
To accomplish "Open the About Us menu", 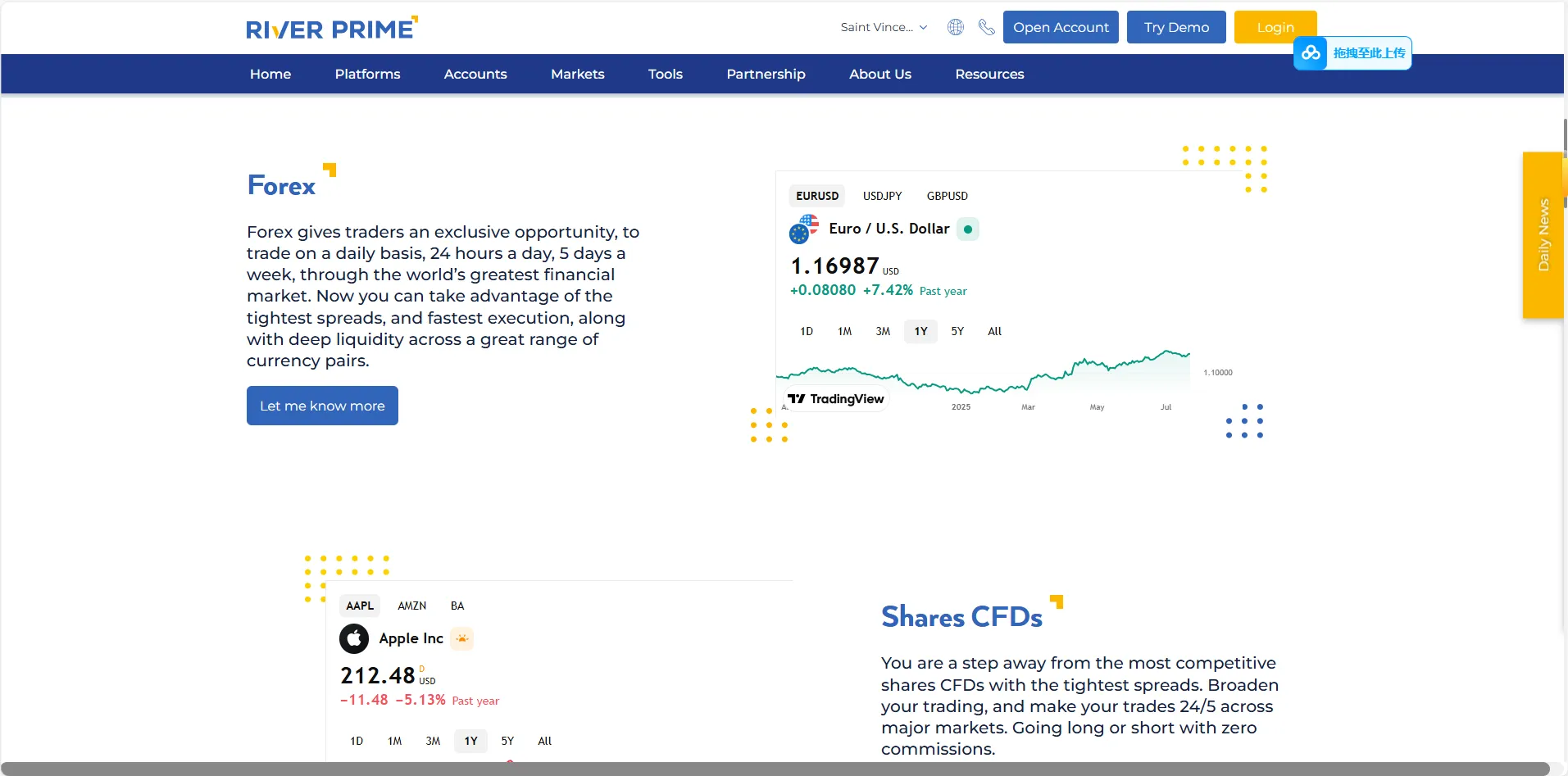I will pos(880,74).
